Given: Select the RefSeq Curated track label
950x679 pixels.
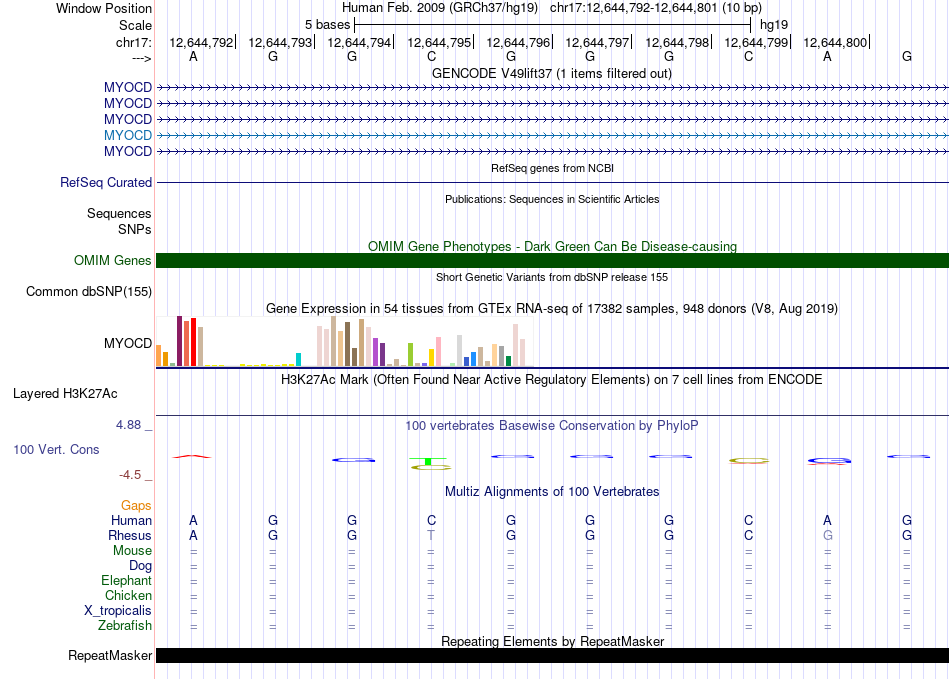Looking at the screenshot, I should [x=106, y=183].
